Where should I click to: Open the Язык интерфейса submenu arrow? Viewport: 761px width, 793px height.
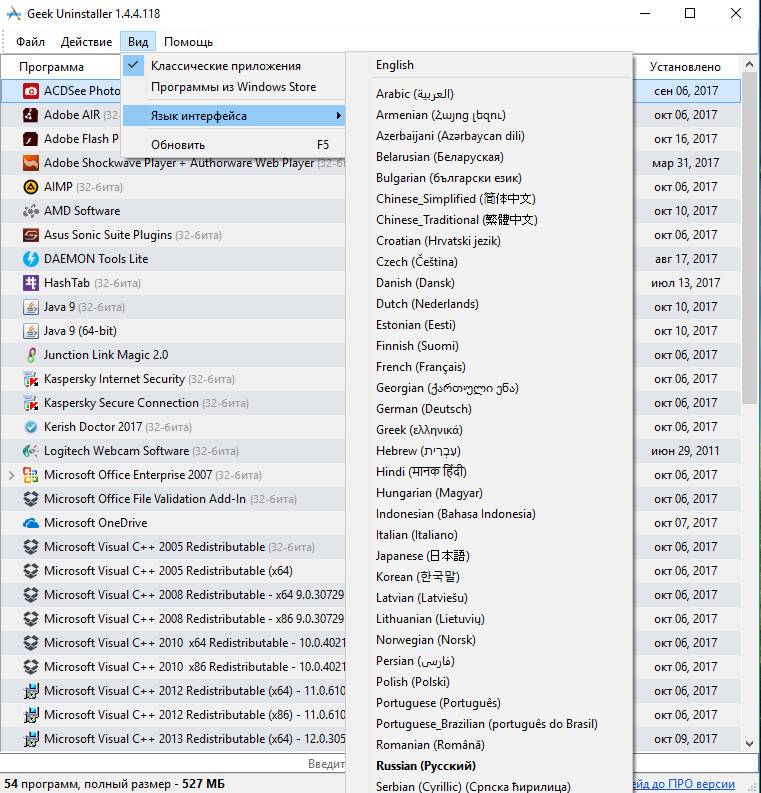coord(338,116)
